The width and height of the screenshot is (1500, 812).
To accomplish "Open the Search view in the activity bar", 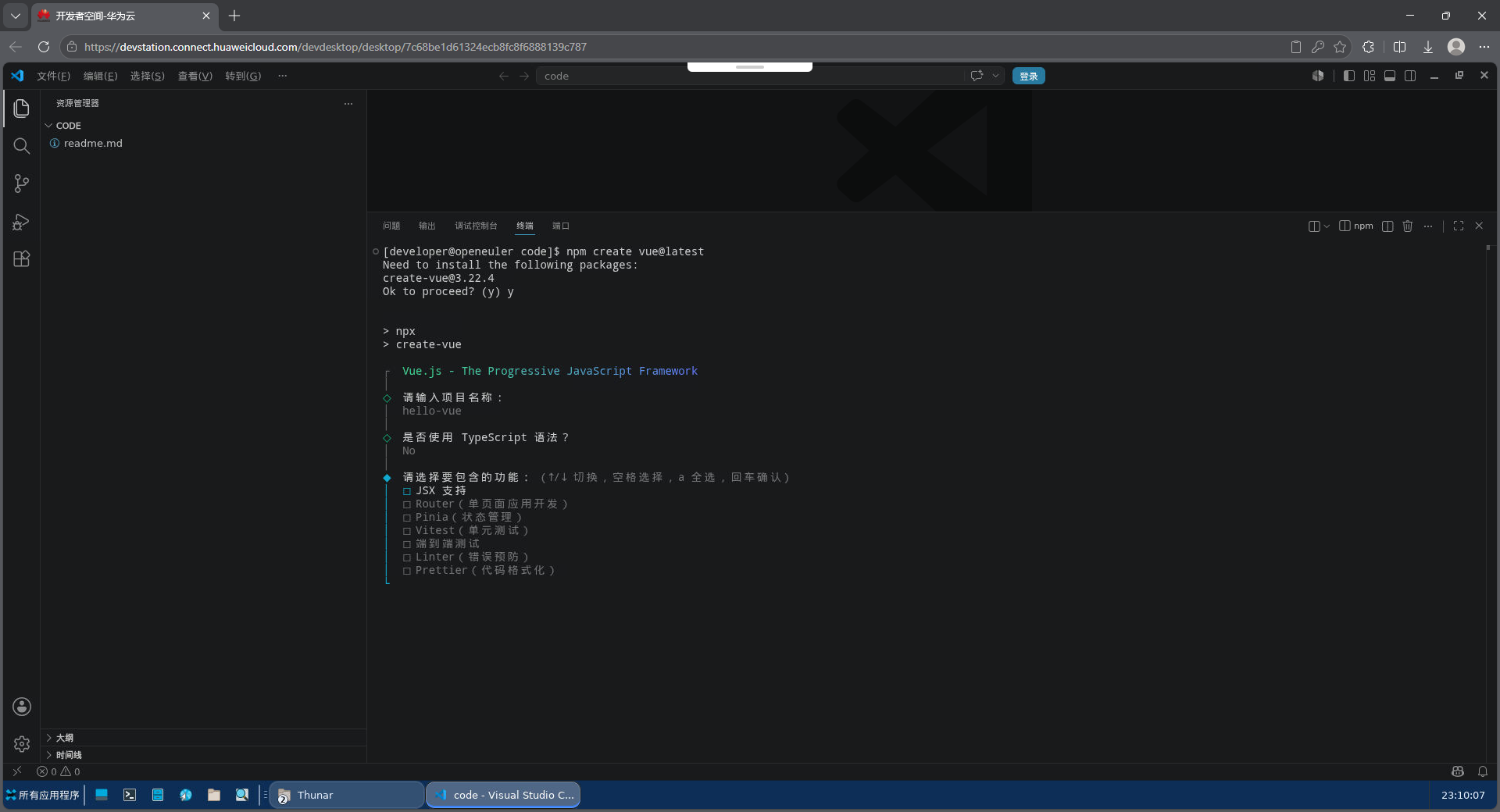I will [21, 146].
